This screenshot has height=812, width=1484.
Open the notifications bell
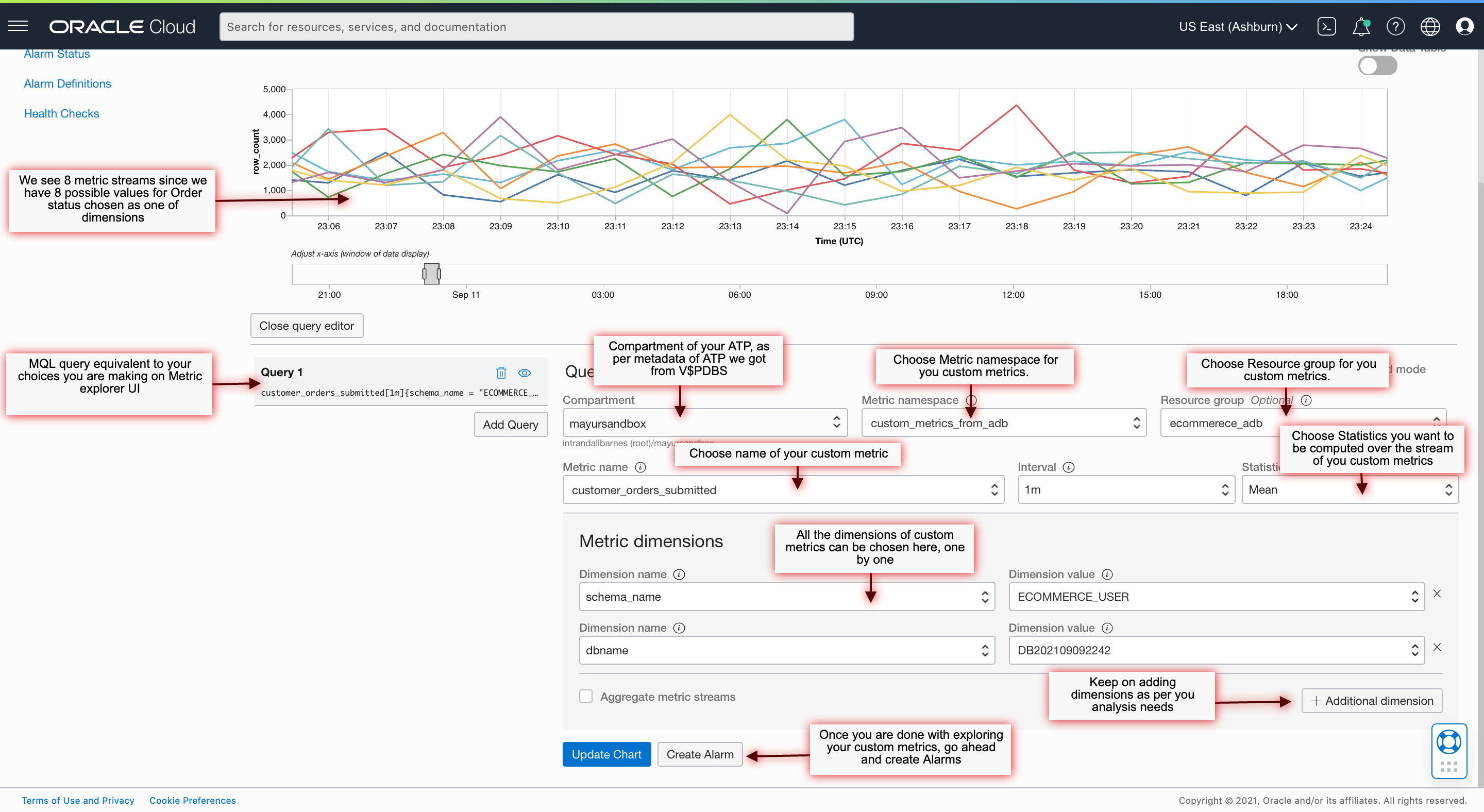pyautogui.click(x=1361, y=26)
